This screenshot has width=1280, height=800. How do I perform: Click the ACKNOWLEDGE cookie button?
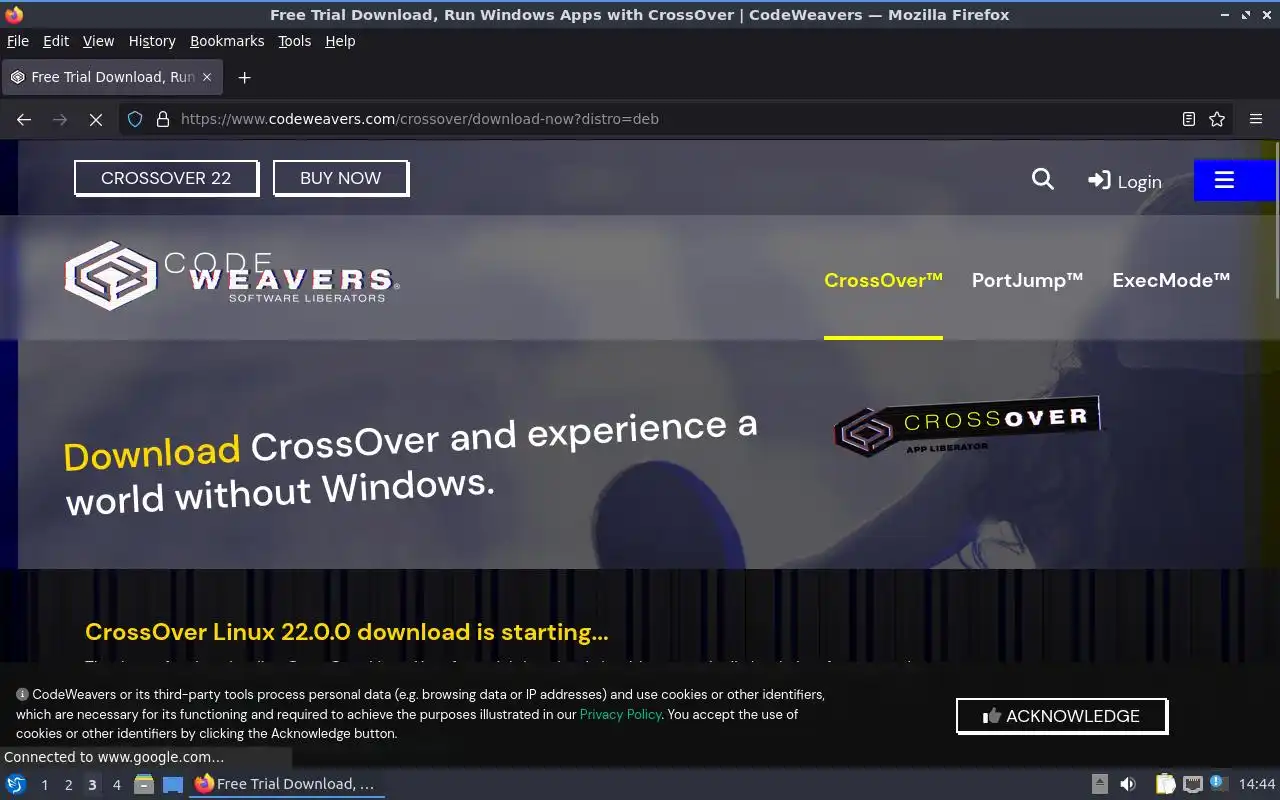1062,716
